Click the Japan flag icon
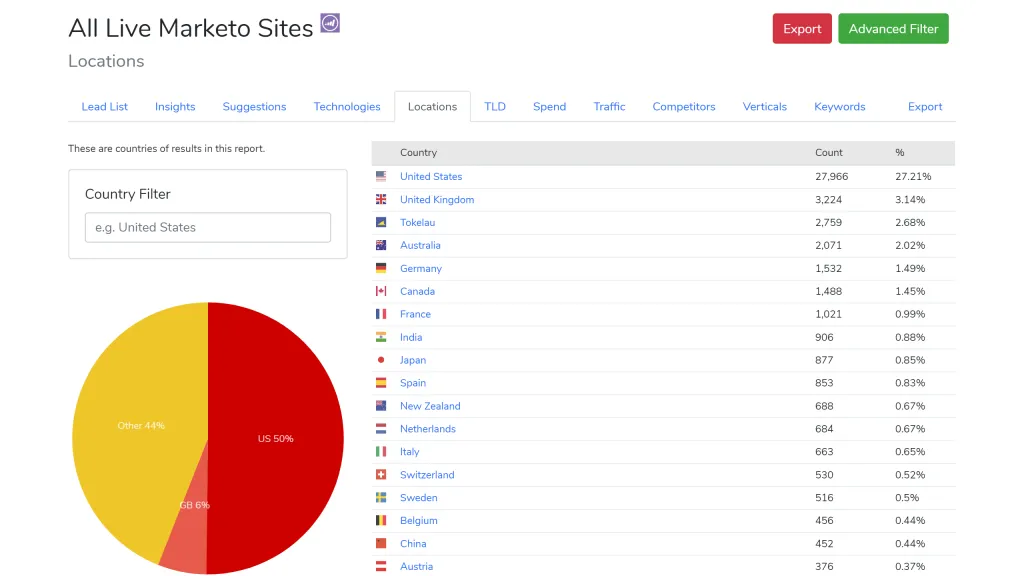Image resolution: width=1024 pixels, height=576 pixels. tap(381, 360)
